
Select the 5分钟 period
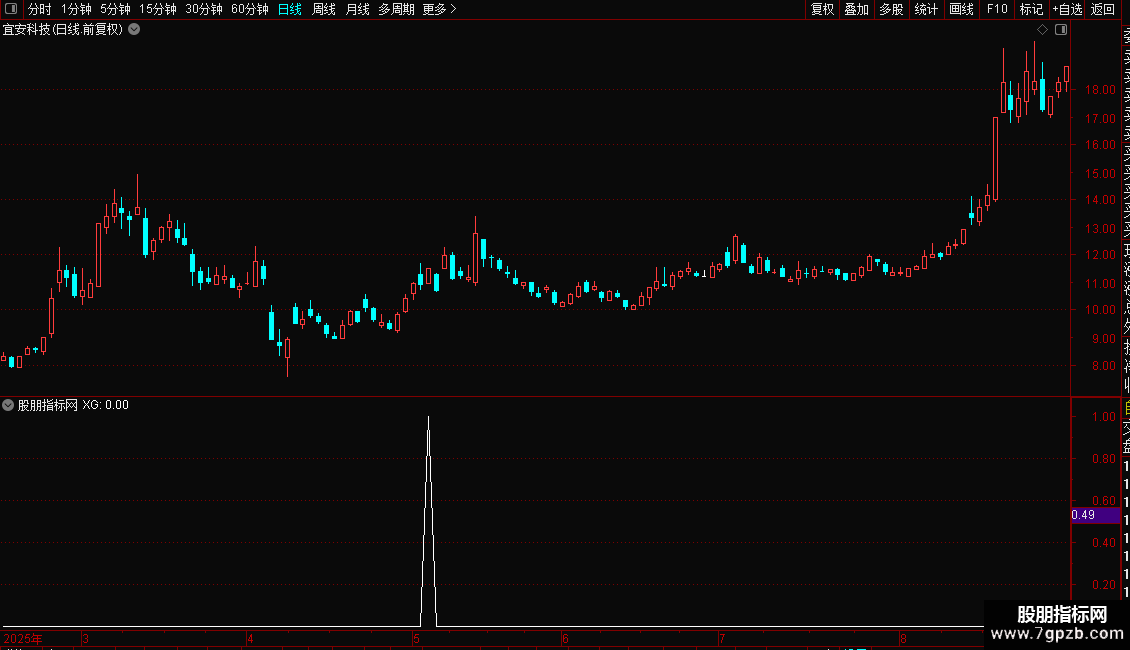click(x=115, y=9)
